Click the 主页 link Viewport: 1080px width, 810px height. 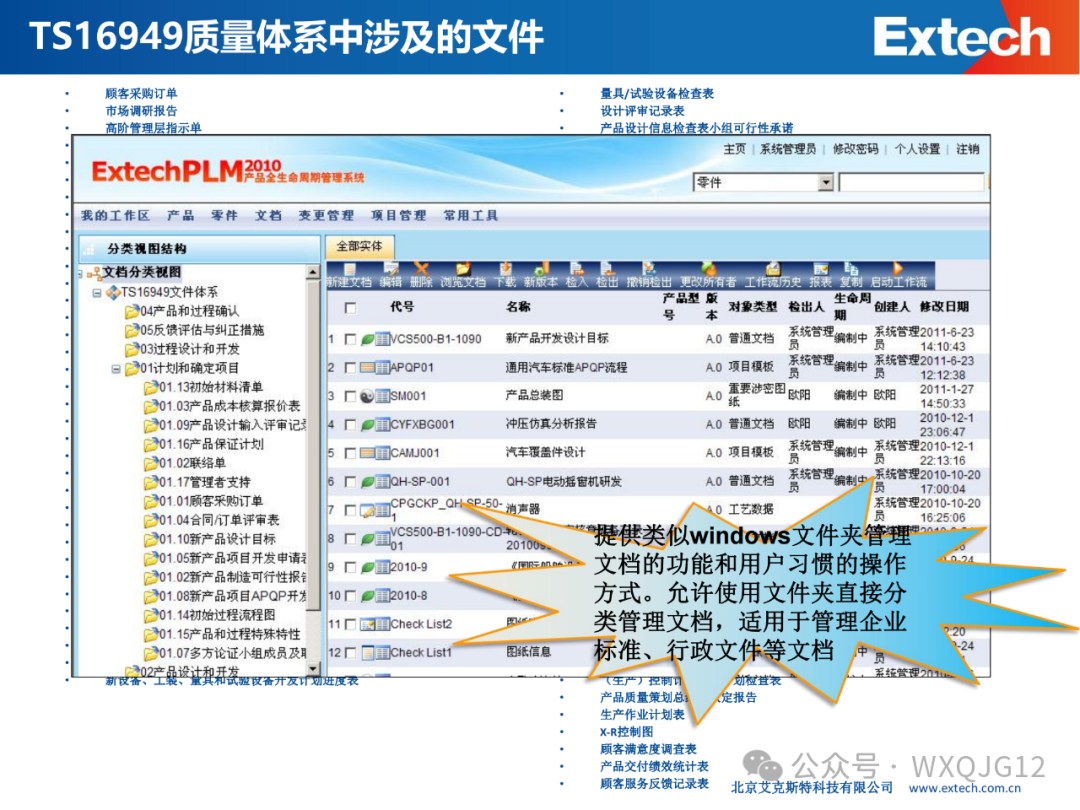[734, 149]
